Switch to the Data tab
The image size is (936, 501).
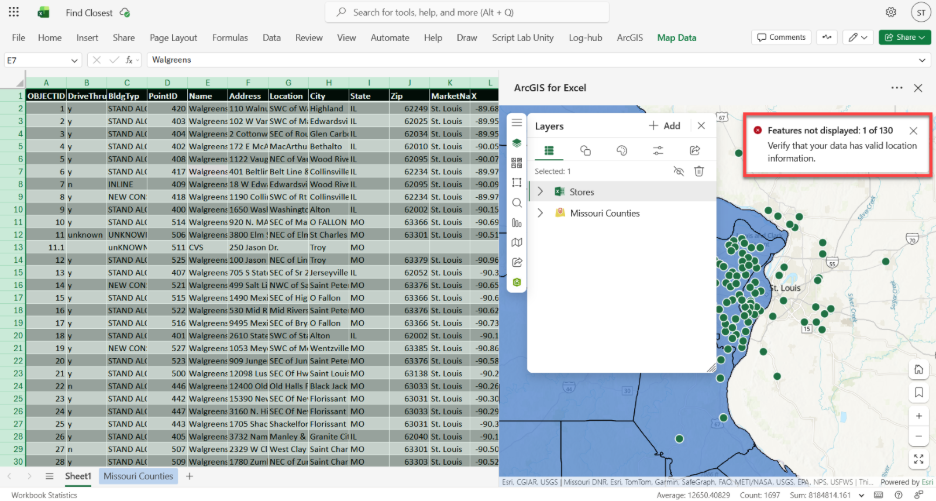(x=272, y=38)
